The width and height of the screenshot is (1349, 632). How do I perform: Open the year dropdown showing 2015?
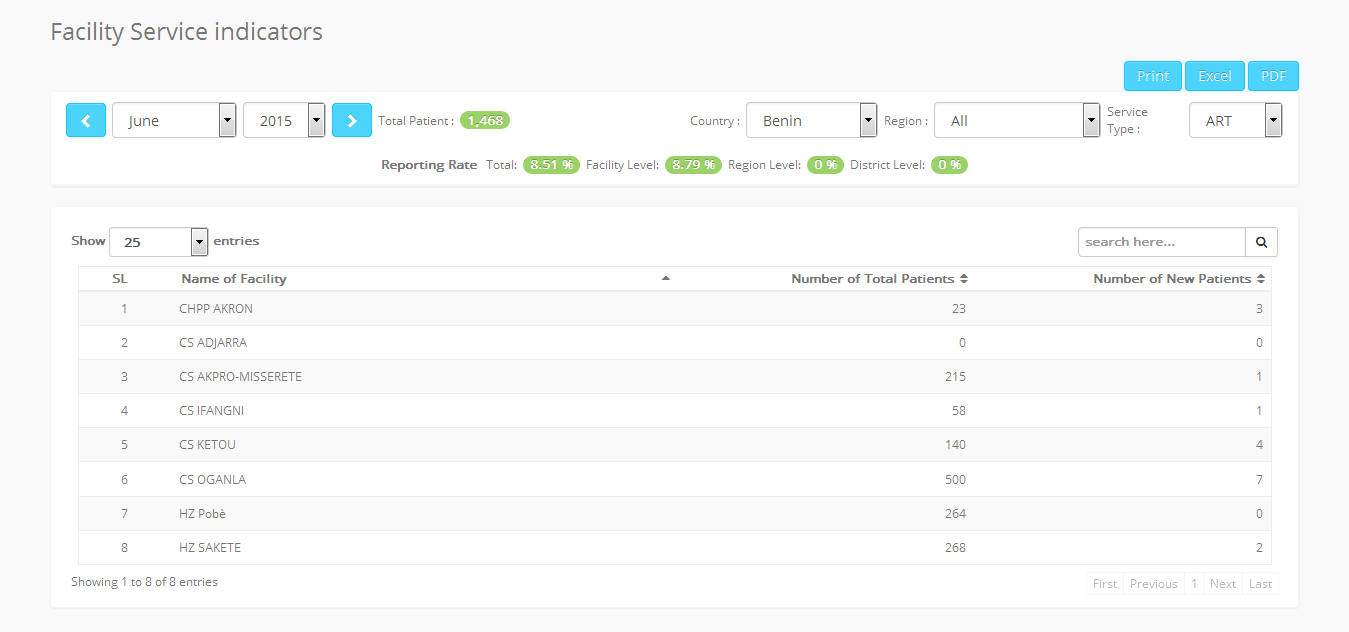pos(284,120)
